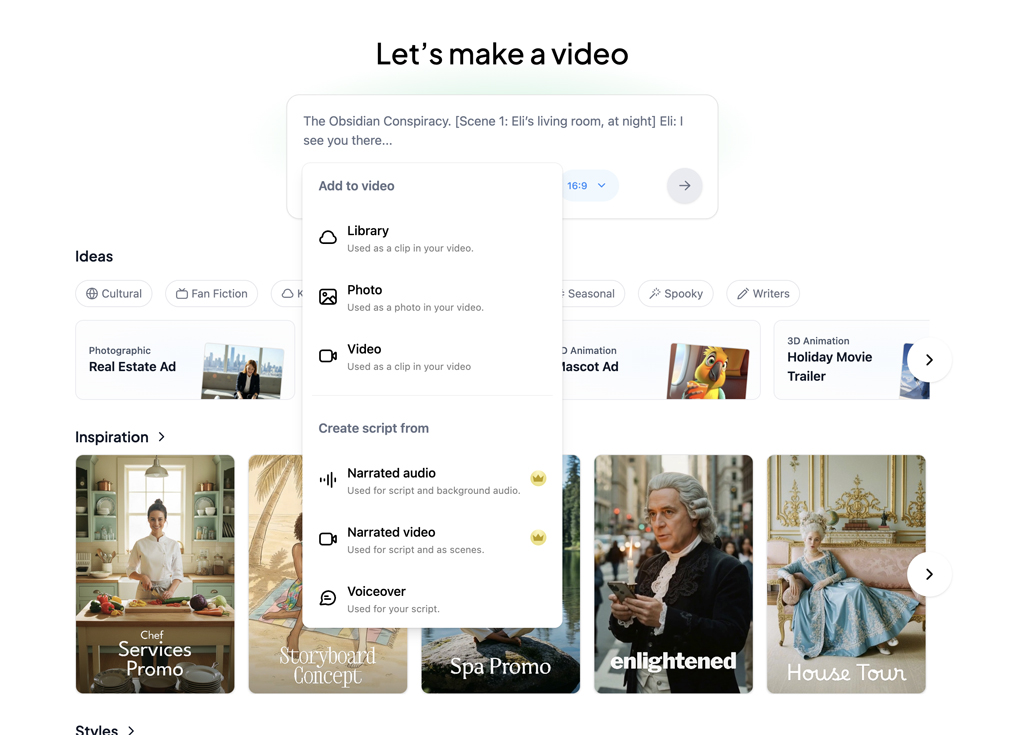The image size is (1024, 735).
Task: Click the premium crown beside Narrated audio
Action: click(x=538, y=479)
